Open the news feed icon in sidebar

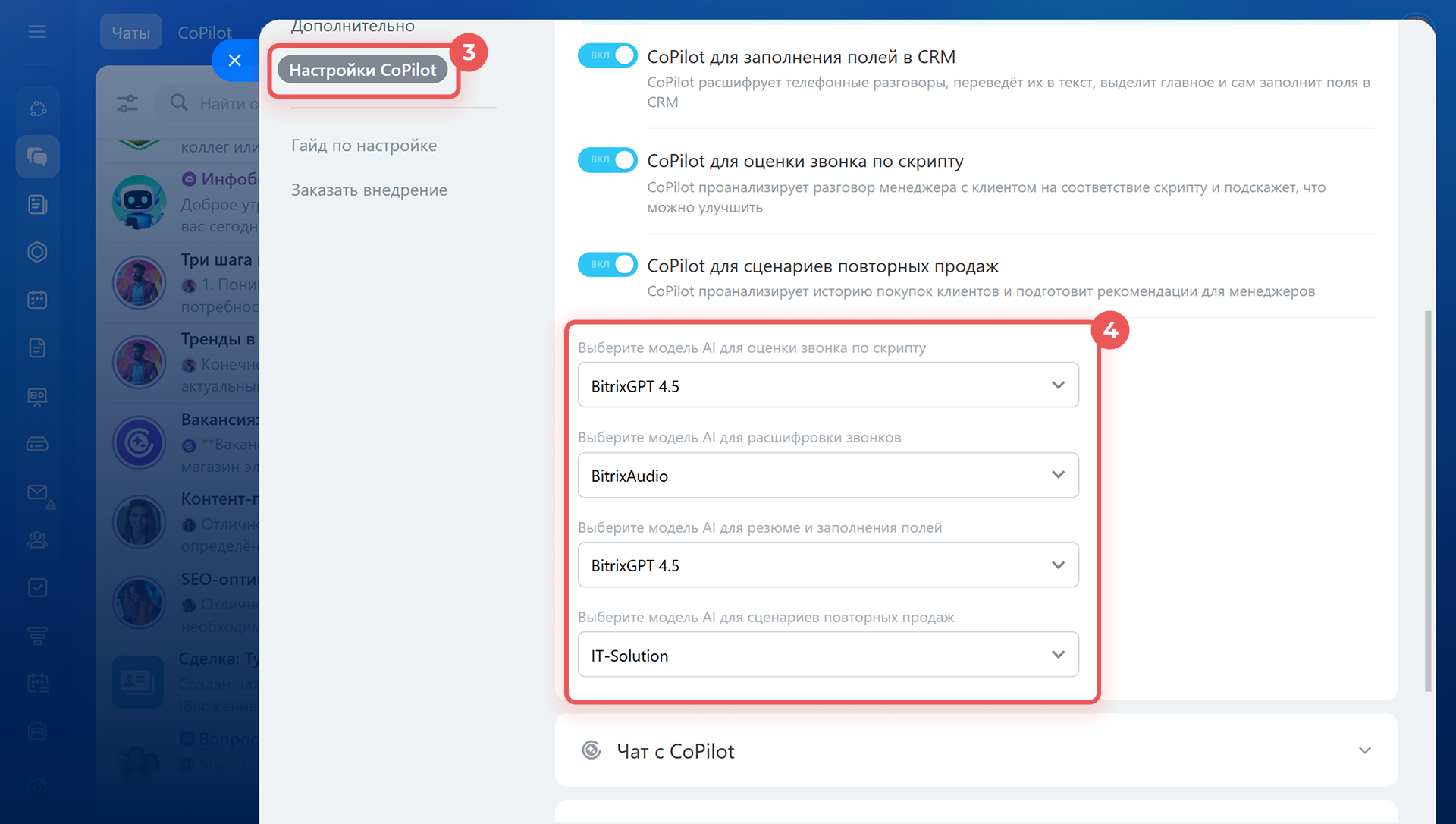(x=37, y=204)
